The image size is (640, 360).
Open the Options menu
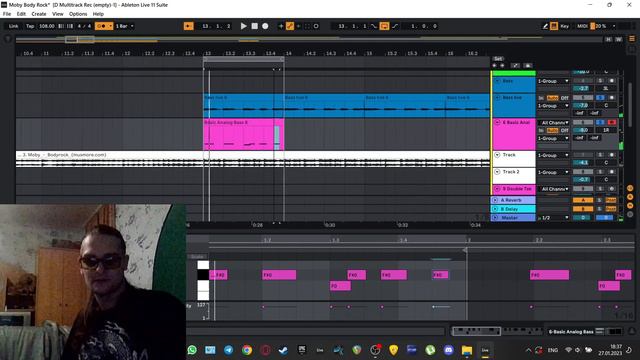pyautogui.click(x=78, y=14)
